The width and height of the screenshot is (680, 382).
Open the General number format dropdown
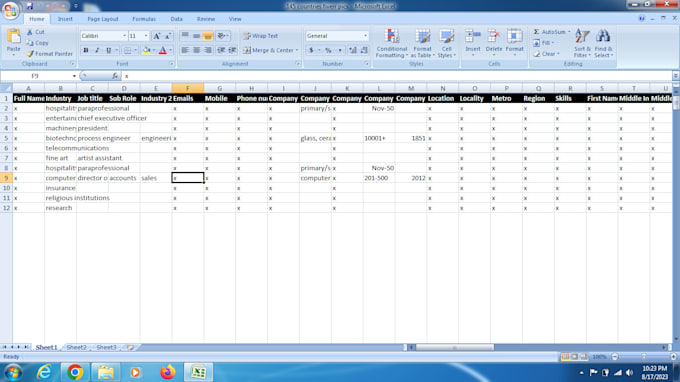coord(365,36)
